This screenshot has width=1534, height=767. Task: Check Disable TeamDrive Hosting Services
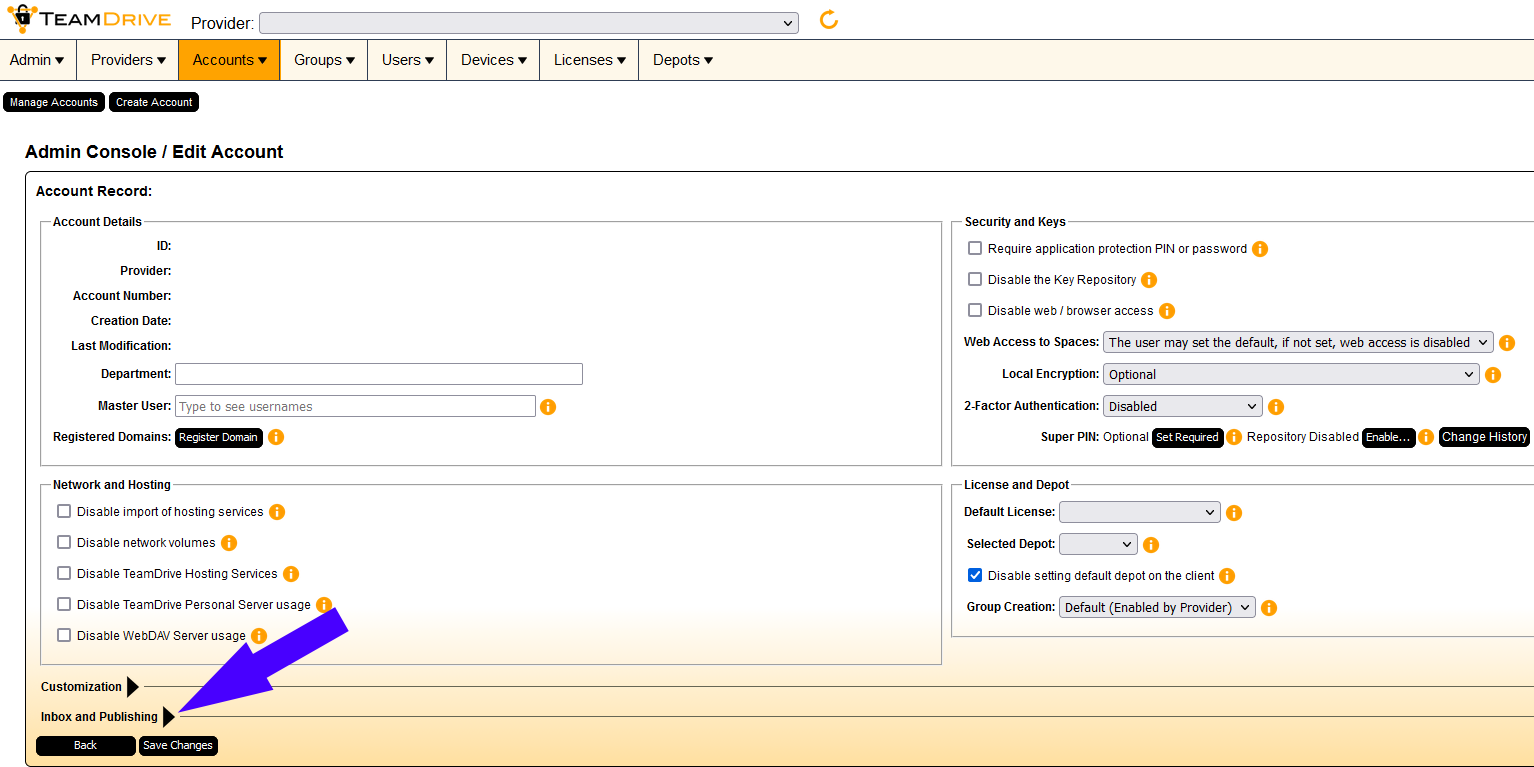(64, 573)
